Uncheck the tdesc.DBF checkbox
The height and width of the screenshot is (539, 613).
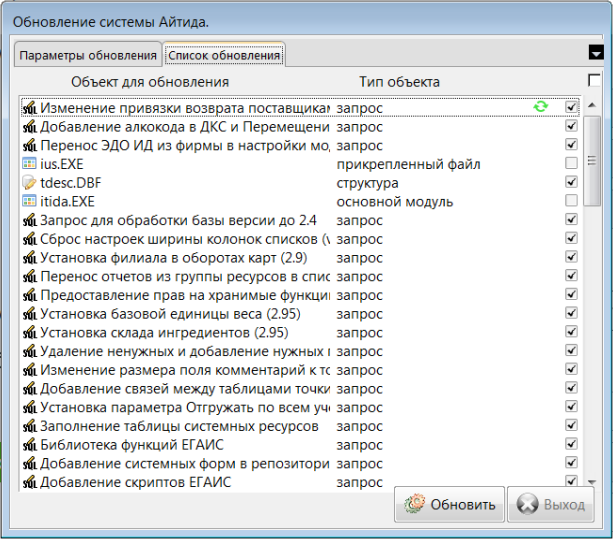click(571, 182)
